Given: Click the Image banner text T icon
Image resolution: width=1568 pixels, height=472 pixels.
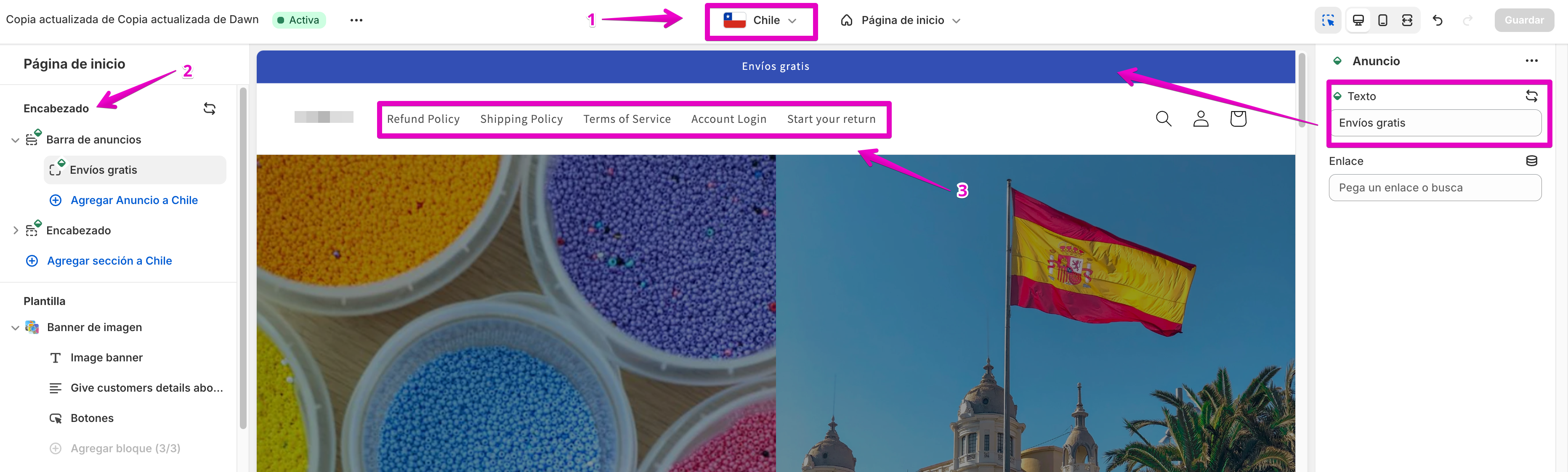Looking at the screenshot, I should coord(56,358).
